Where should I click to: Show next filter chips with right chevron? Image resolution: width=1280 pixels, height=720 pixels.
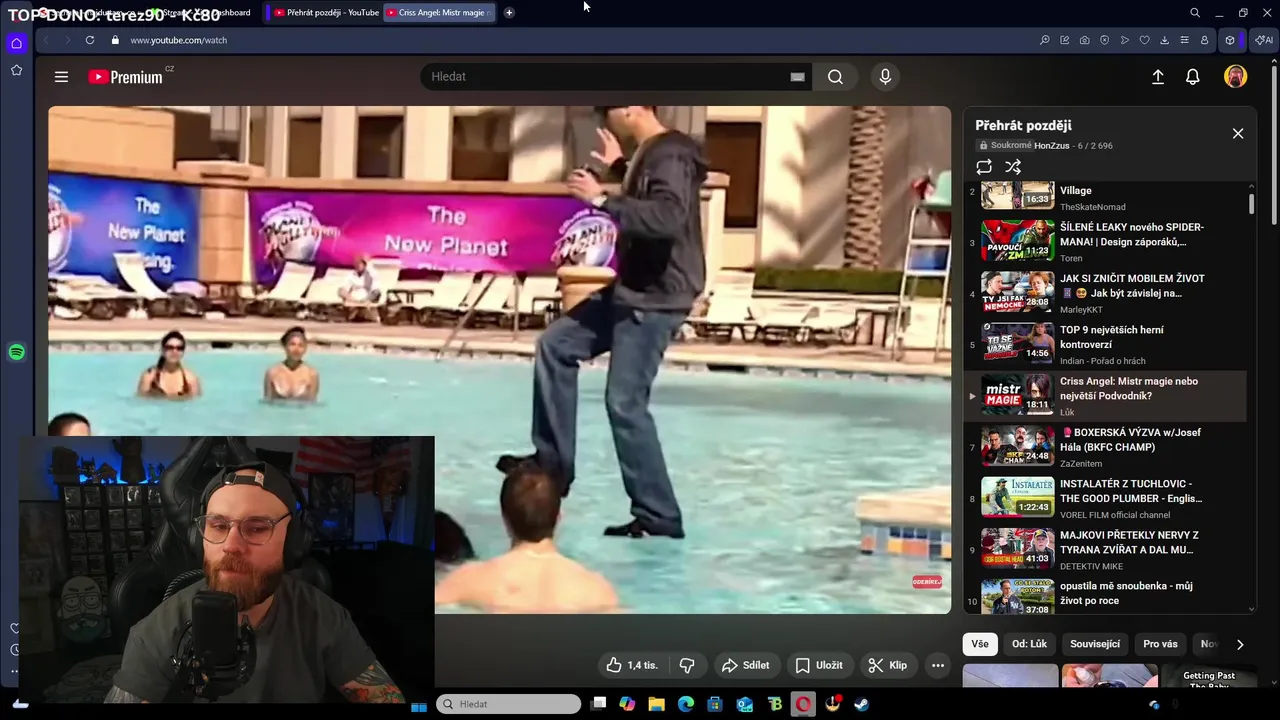tap(1240, 644)
